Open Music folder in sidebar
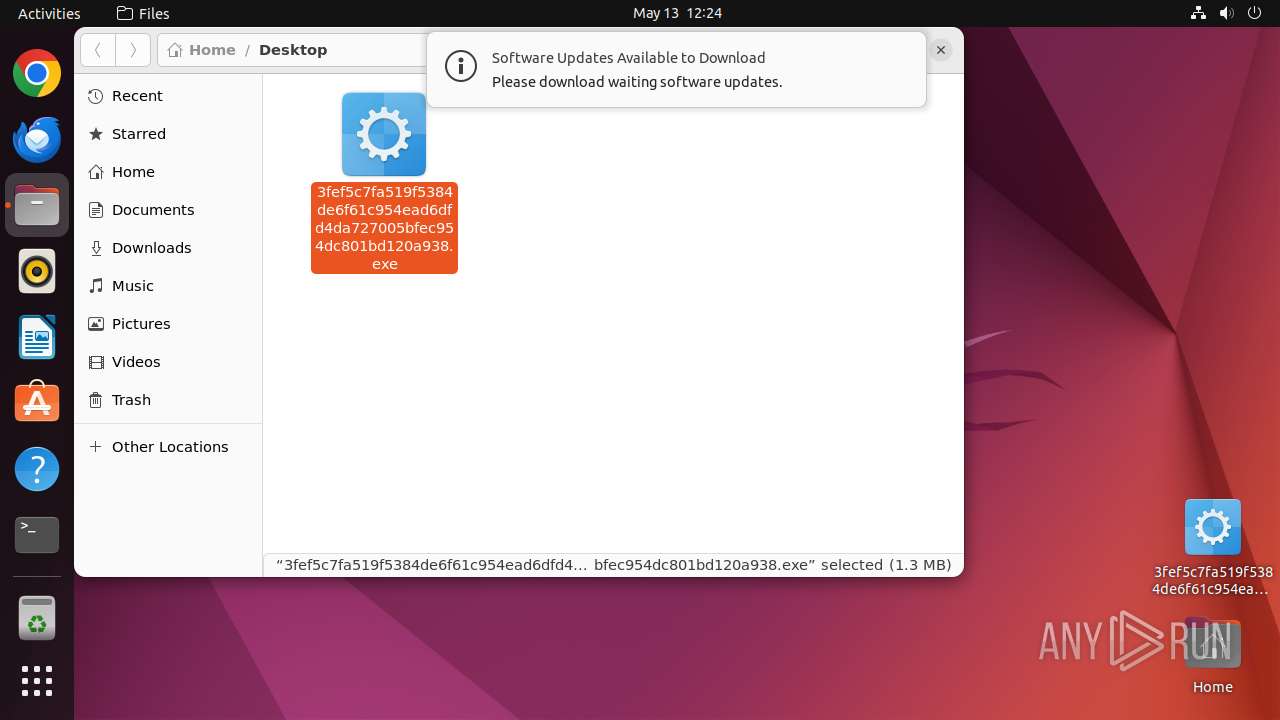This screenshot has width=1280, height=720. point(168,286)
